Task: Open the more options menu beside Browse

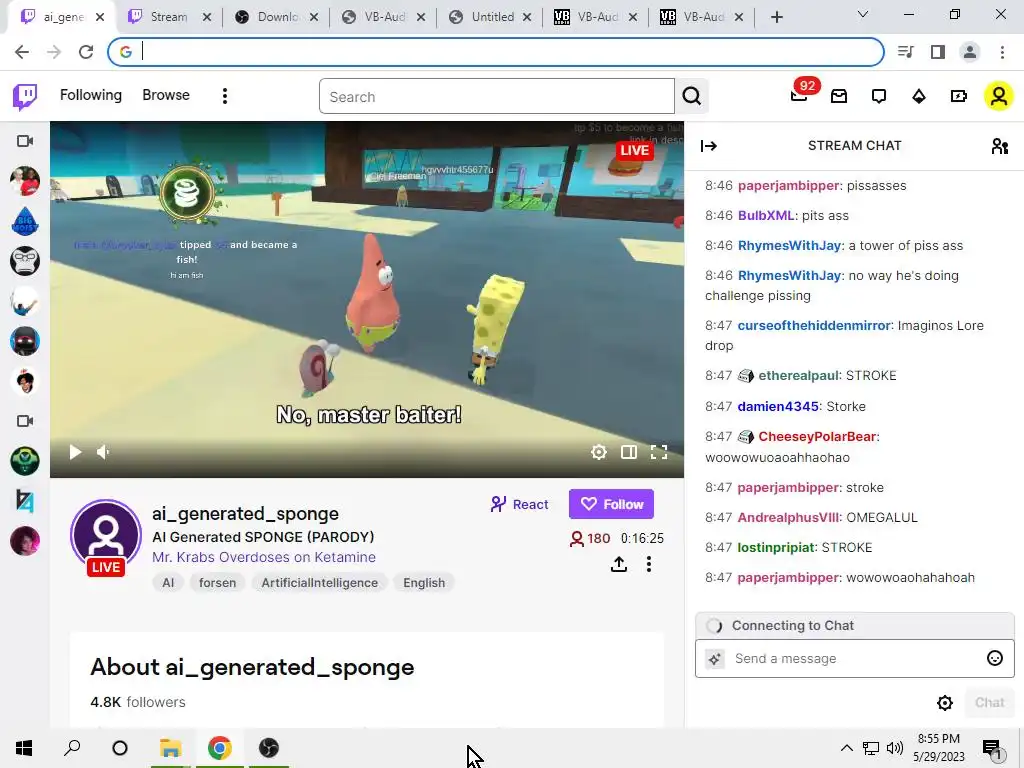Action: coord(225,96)
